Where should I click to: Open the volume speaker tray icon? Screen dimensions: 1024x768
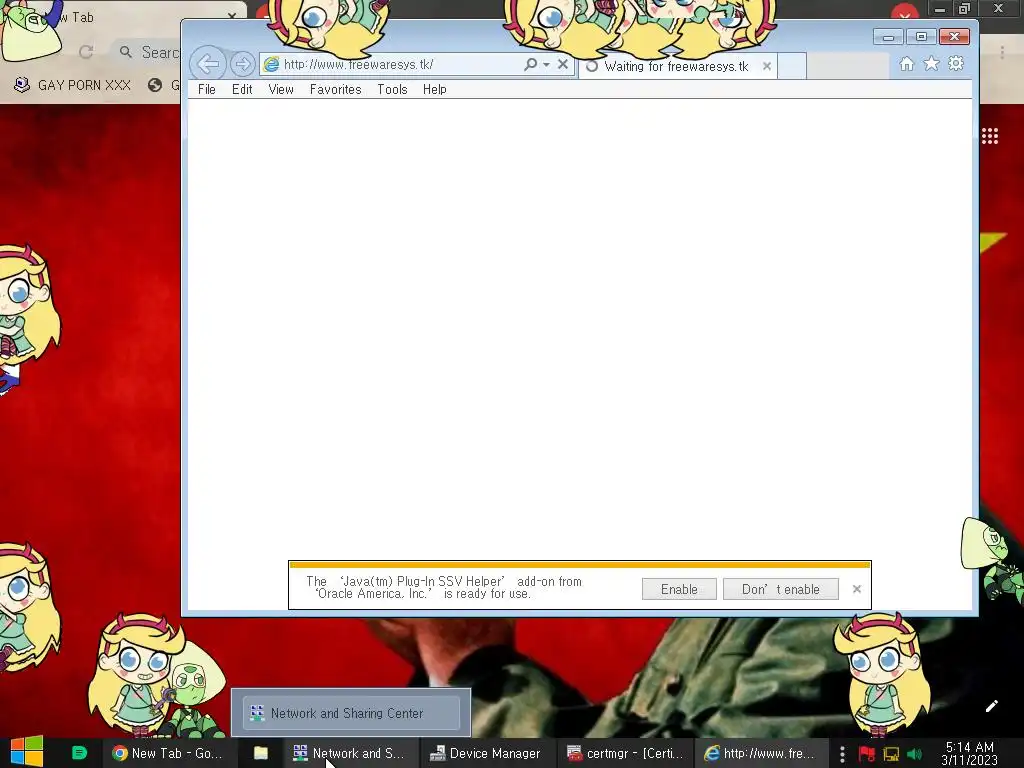tap(914, 754)
